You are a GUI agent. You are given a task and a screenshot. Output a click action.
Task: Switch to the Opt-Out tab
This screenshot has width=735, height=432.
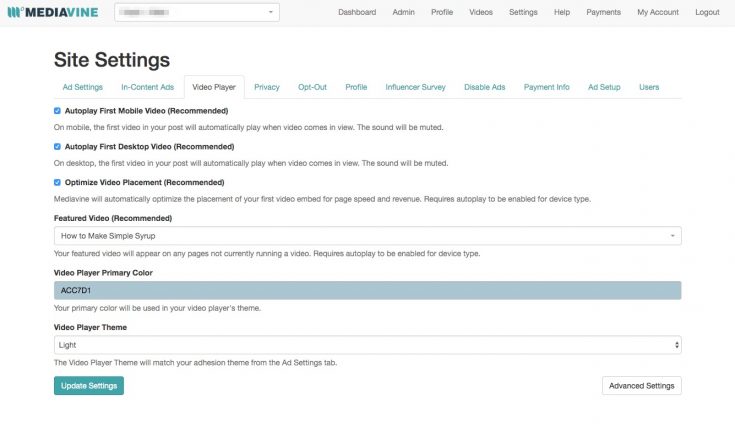(312, 87)
